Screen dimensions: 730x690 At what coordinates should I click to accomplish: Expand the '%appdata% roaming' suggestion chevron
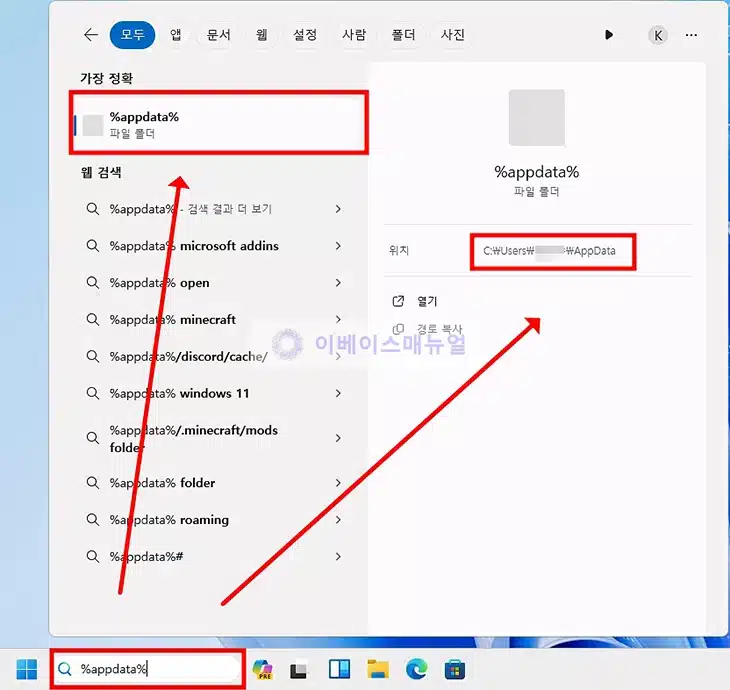pos(338,520)
